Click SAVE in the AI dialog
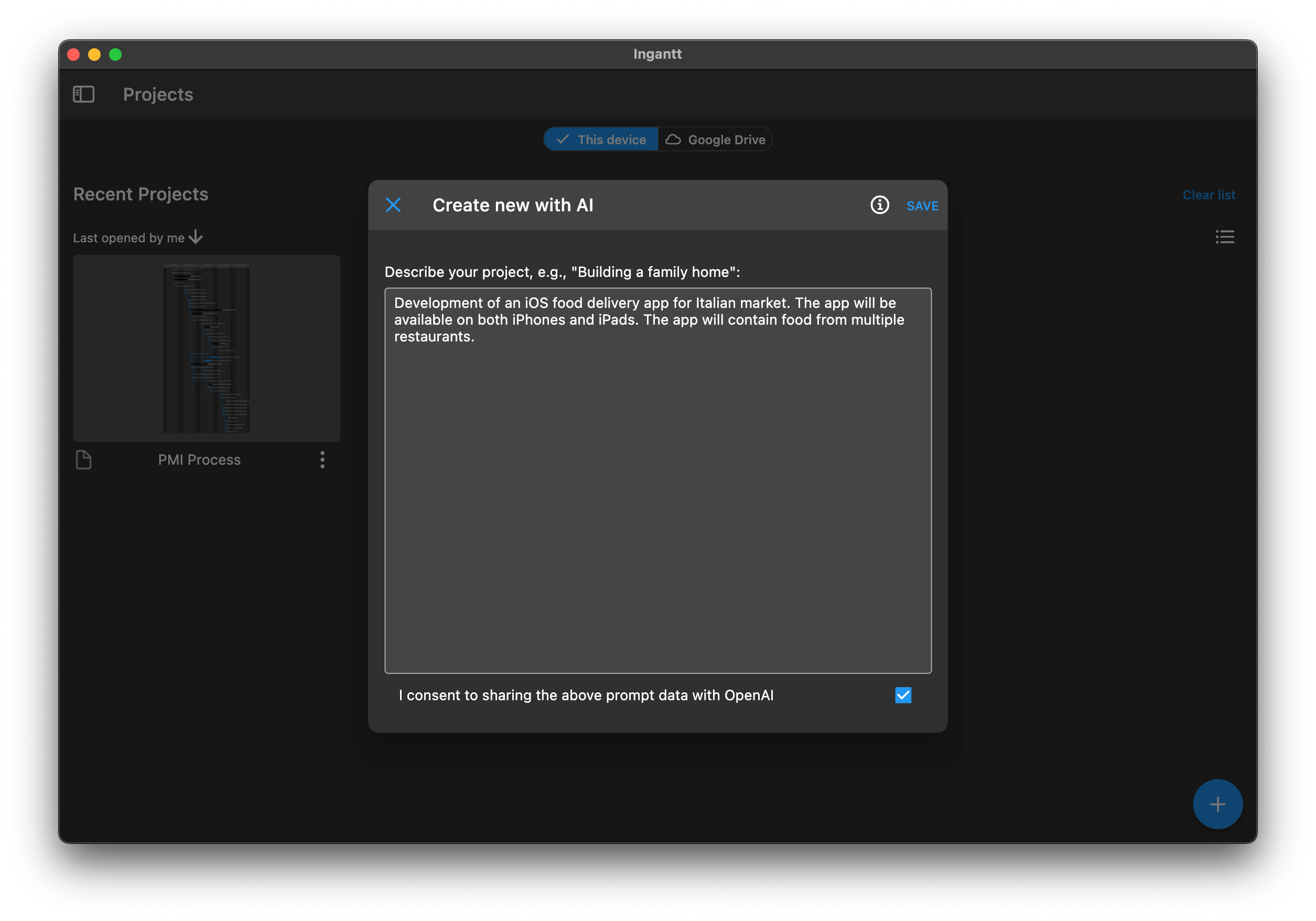Screen dimensions: 1316x921 pos(922,206)
